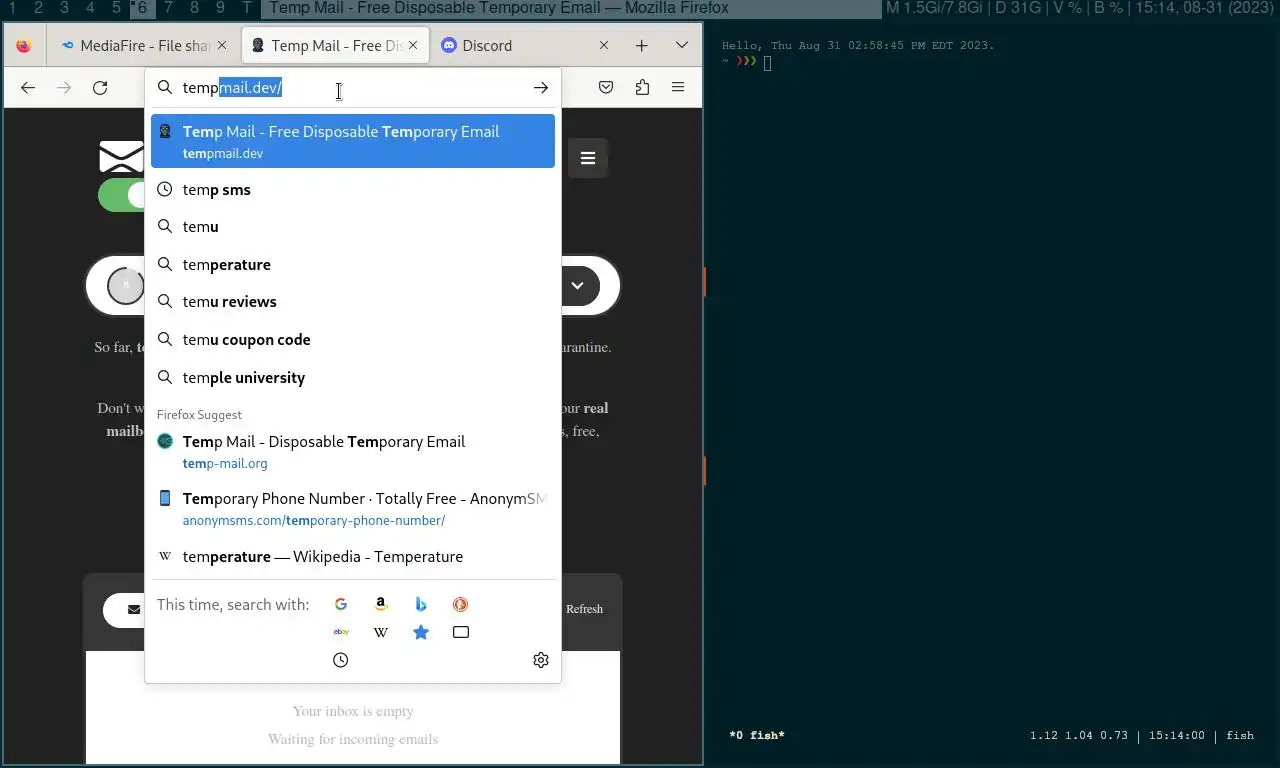This screenshot has height=768, width=1280.
Task: Search bookmarks using the star icon
Action: [x=421, y=632]
